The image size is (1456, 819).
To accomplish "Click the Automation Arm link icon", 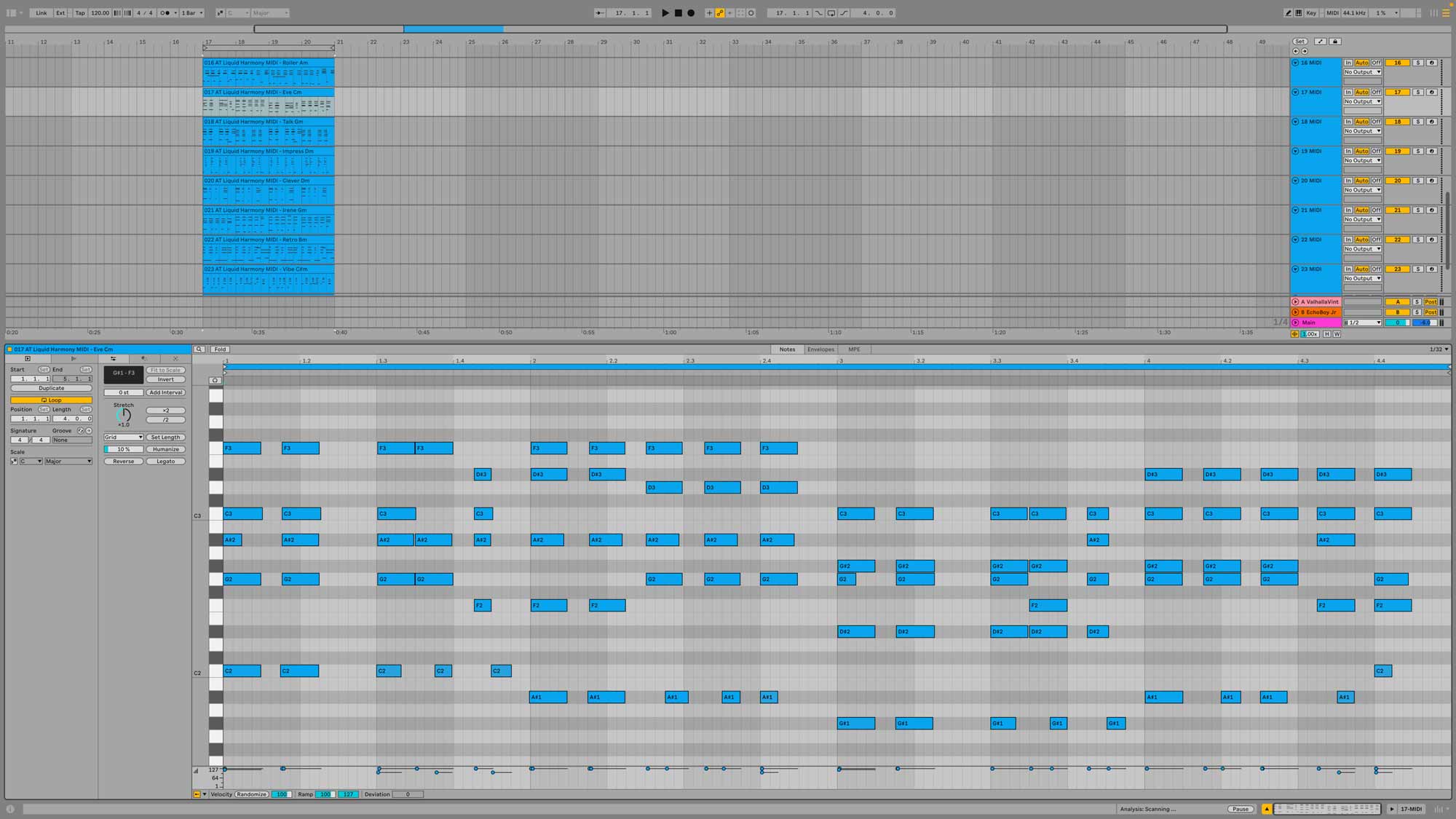I will coord(719,13).
